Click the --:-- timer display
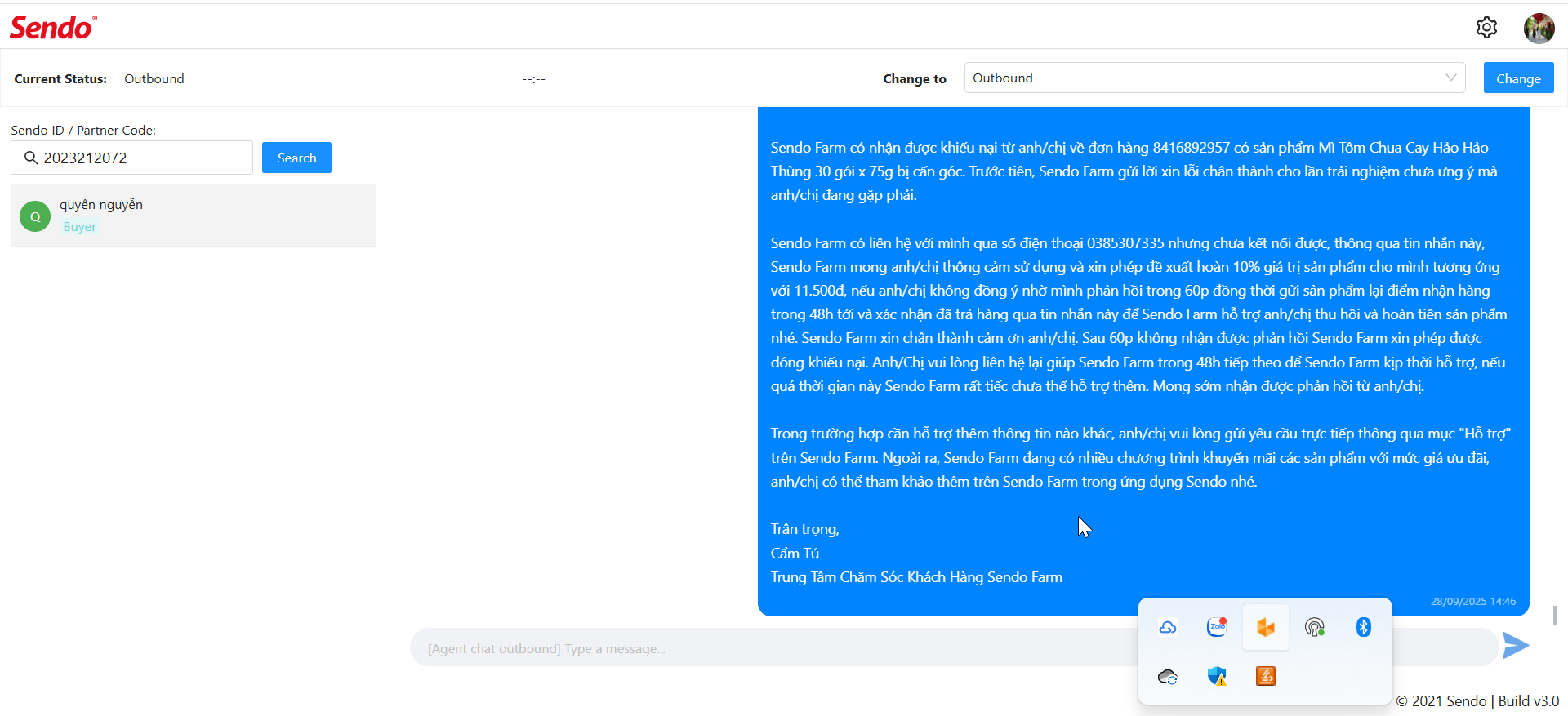Image resolution: width=1568 pixels, height=716 pixels. 534,78
